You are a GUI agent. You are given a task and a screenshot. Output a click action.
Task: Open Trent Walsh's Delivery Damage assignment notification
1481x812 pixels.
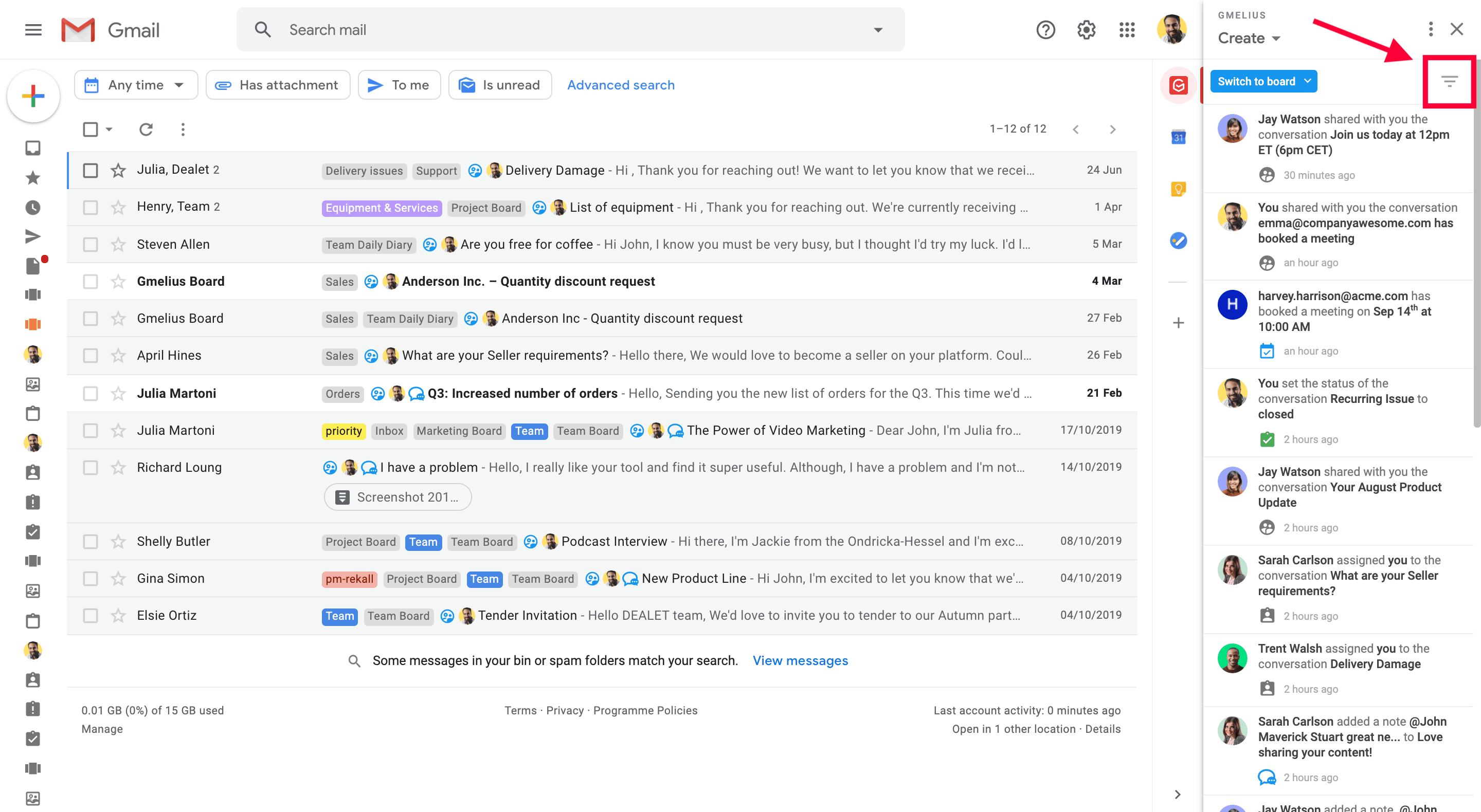click(x=1340, y=670)
